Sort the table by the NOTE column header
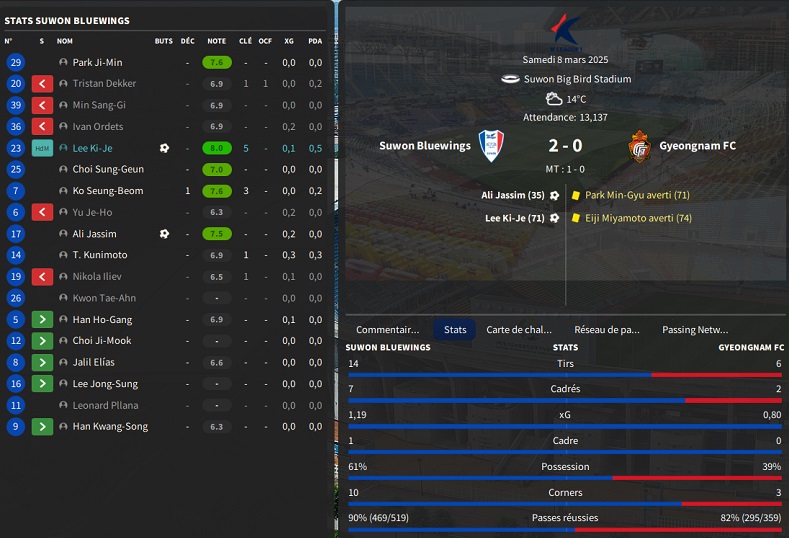The image size is (789, 538). point(216,41)
